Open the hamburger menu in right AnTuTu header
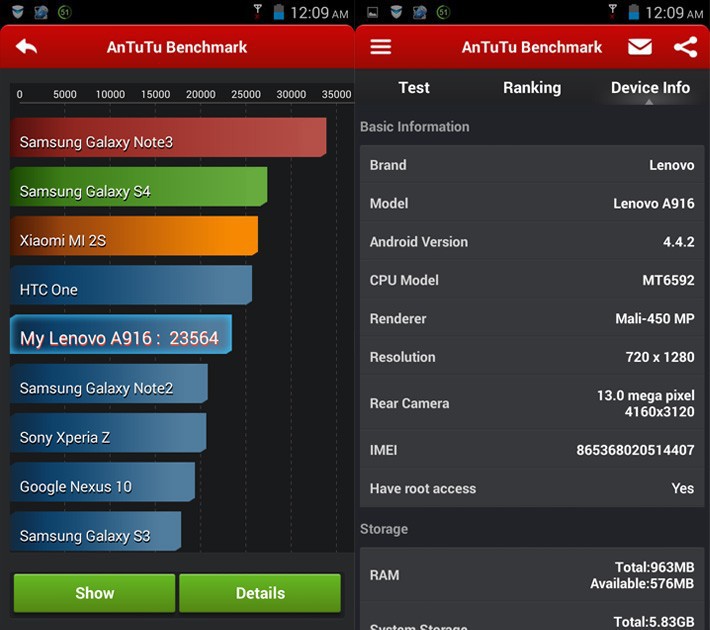Image resolution: width=710 pixels, height=630 pixels. (x=380, y=47)
